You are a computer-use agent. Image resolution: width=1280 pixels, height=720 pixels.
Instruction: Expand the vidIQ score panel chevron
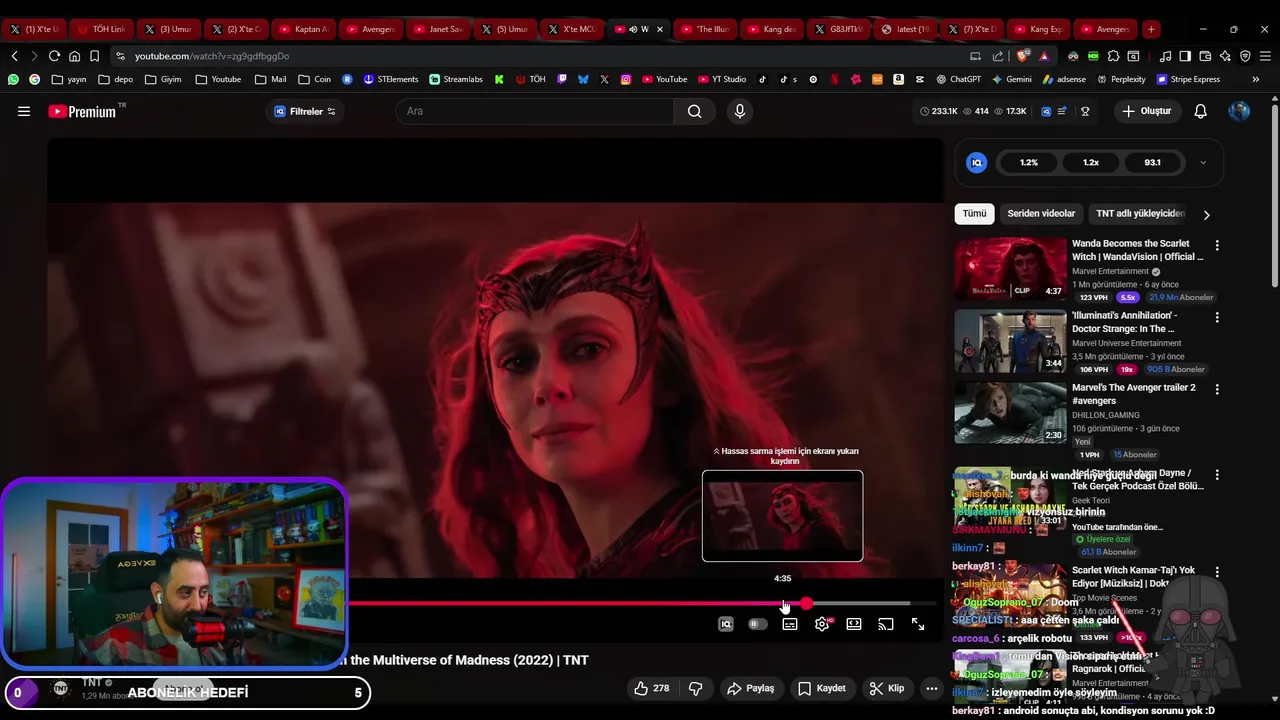(x=1203, y=162)
